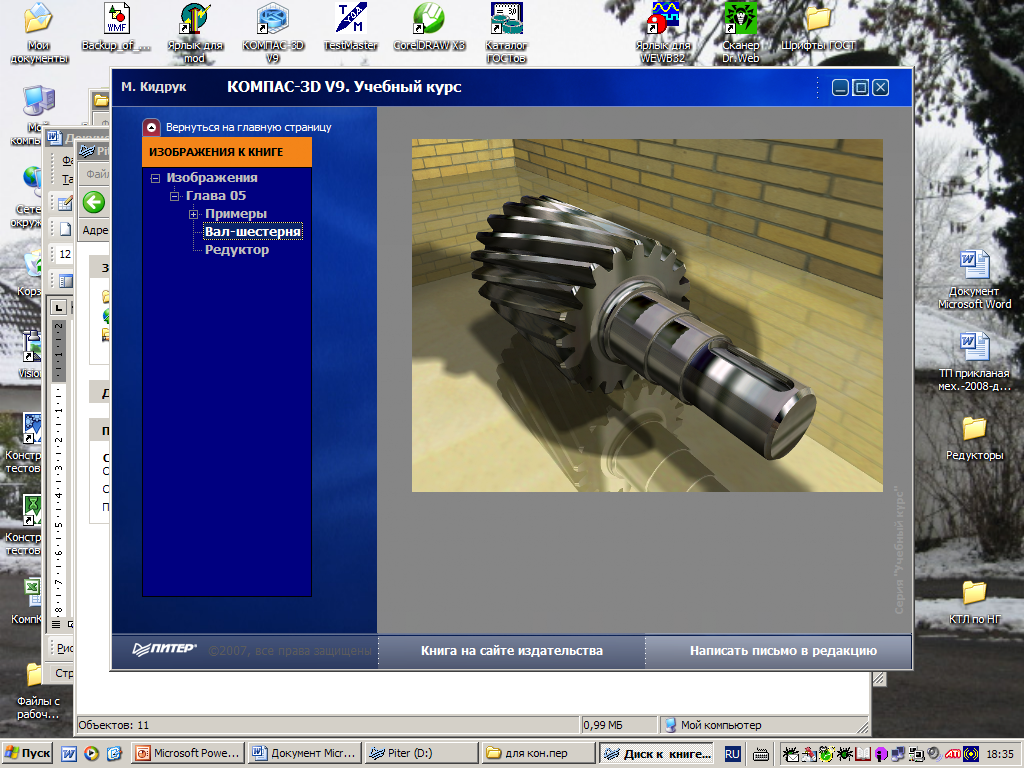
Task: Collapse the Изображения tree node
Action: (x=155, y=178)
